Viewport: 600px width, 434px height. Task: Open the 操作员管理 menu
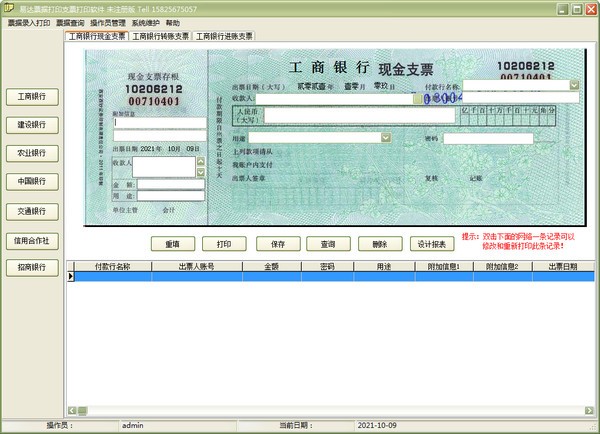click(108, 23)
